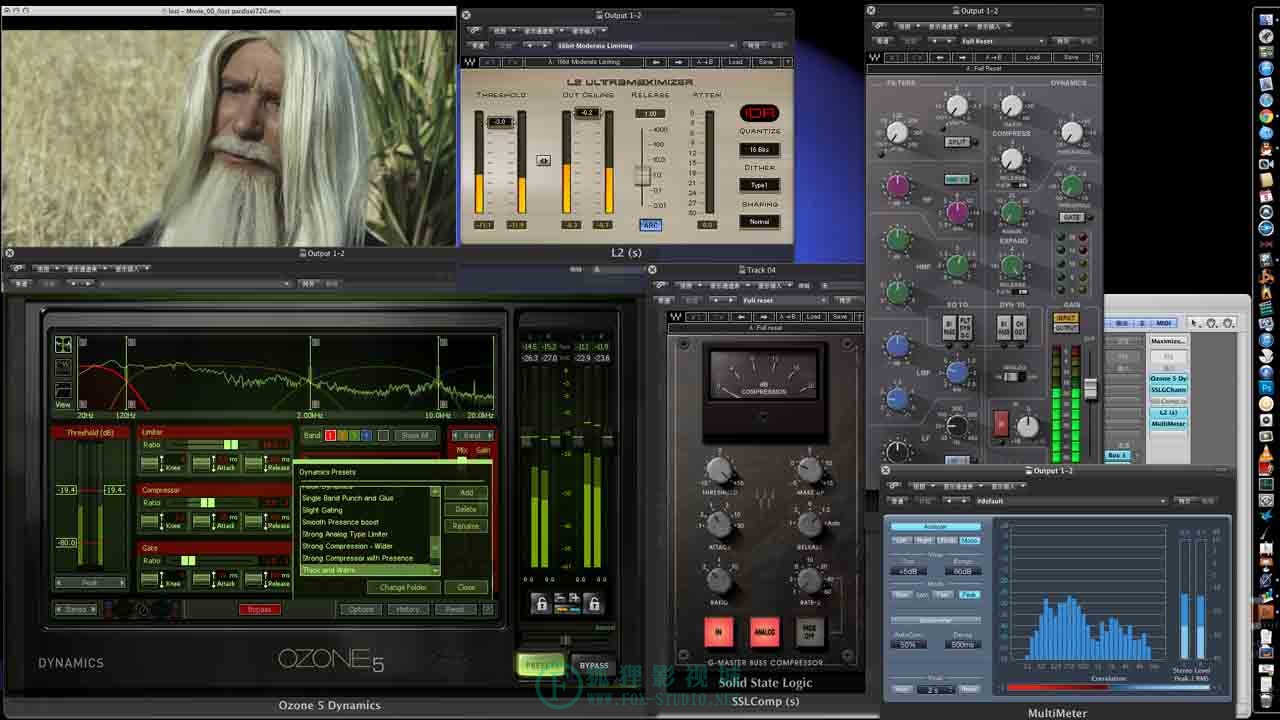
Task: Toggle FADE OFF button on SSL compressor
Action: click(810, 631)
